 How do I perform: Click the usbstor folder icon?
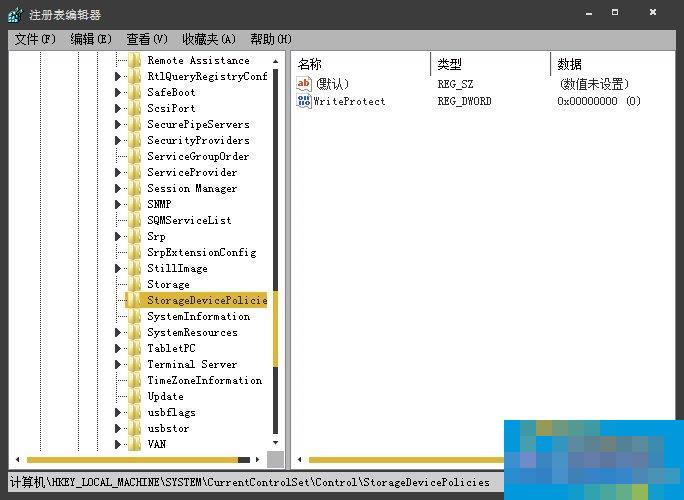point(135,428)
